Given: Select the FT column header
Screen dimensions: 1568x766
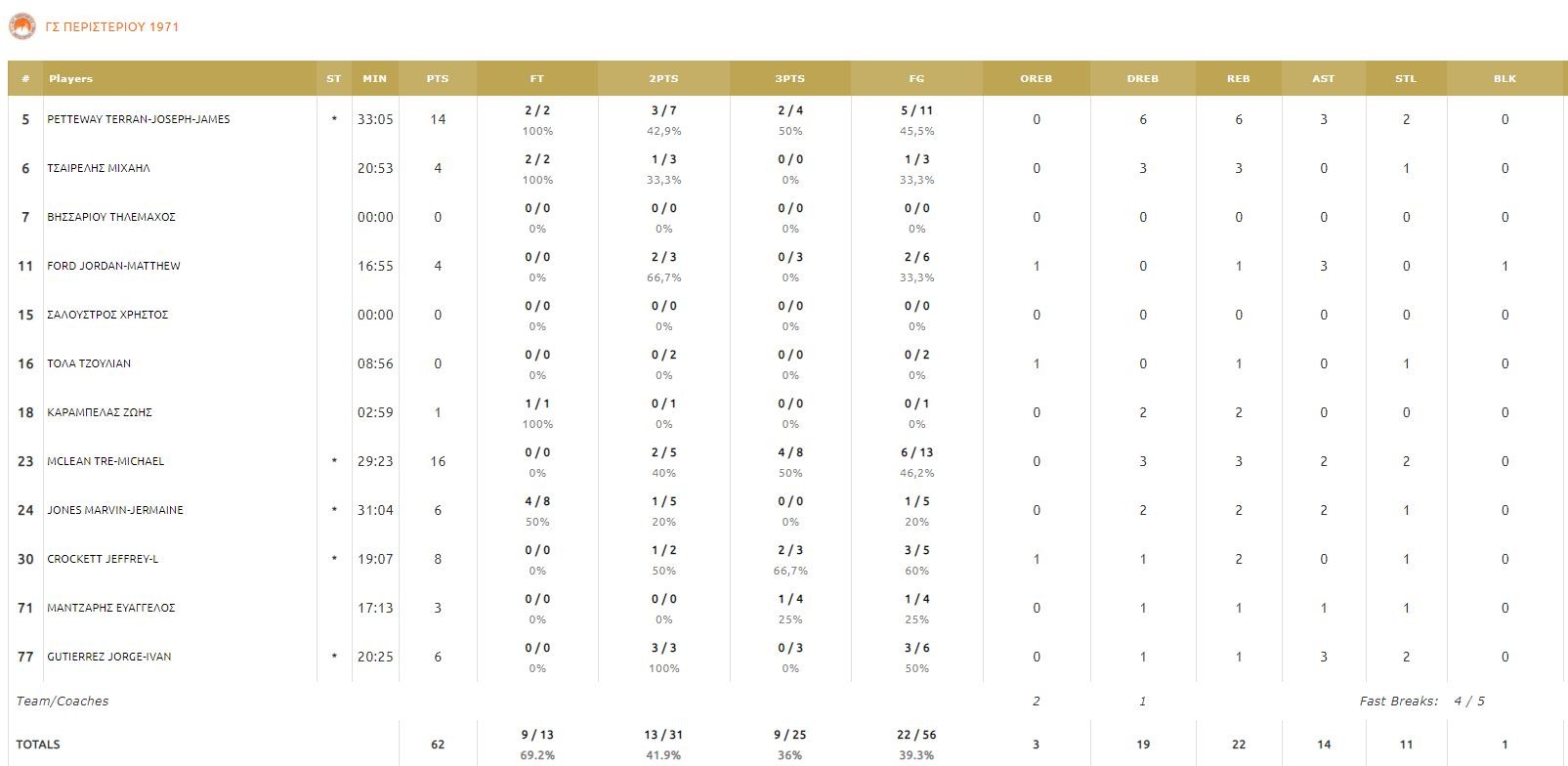Looking at the screenshot, I should tap(537, 78).
